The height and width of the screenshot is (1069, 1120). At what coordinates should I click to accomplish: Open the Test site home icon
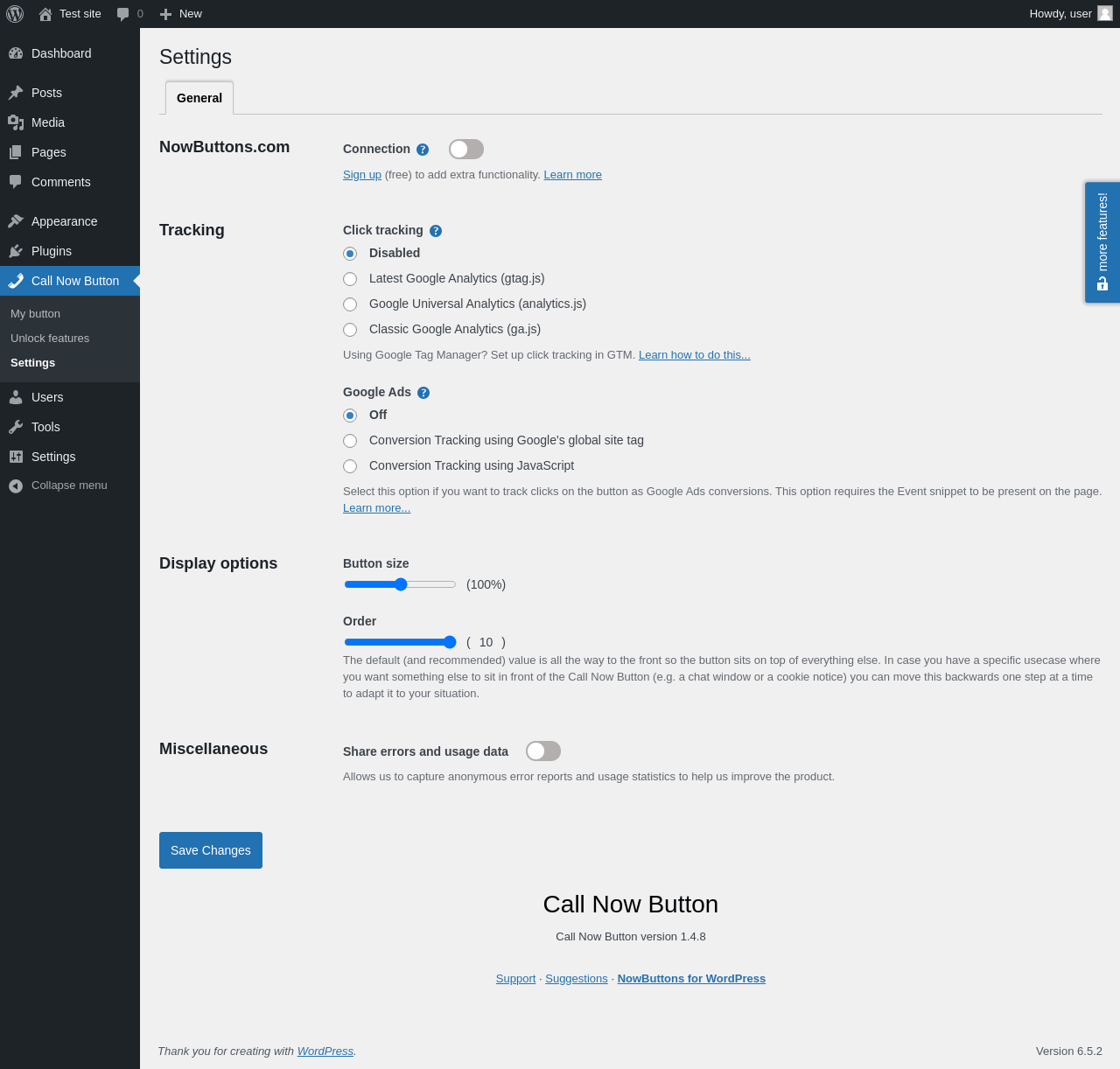point(45,14)
